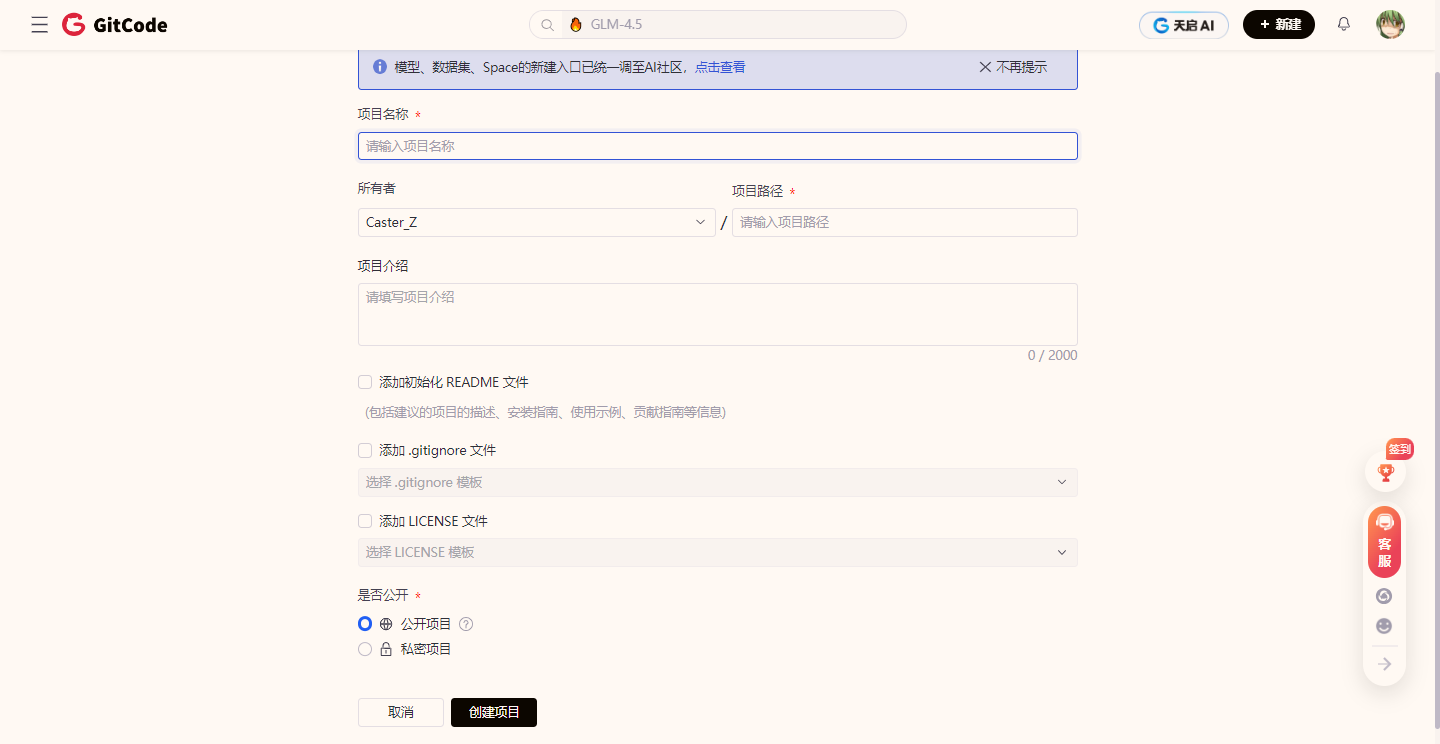Open the hamburger navigation menu

[40, 25]
